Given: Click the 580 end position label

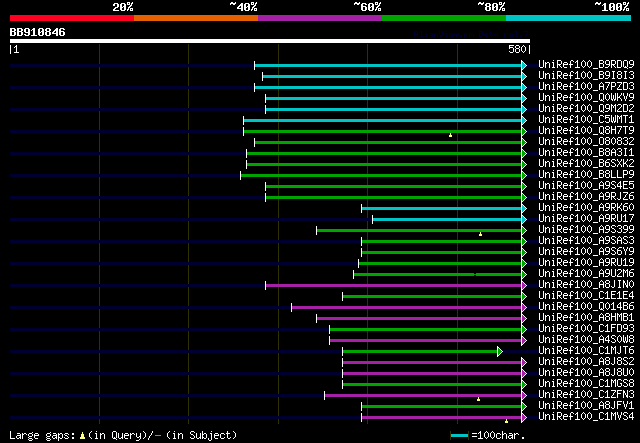Looking at the screenshot, I should 517,49.
